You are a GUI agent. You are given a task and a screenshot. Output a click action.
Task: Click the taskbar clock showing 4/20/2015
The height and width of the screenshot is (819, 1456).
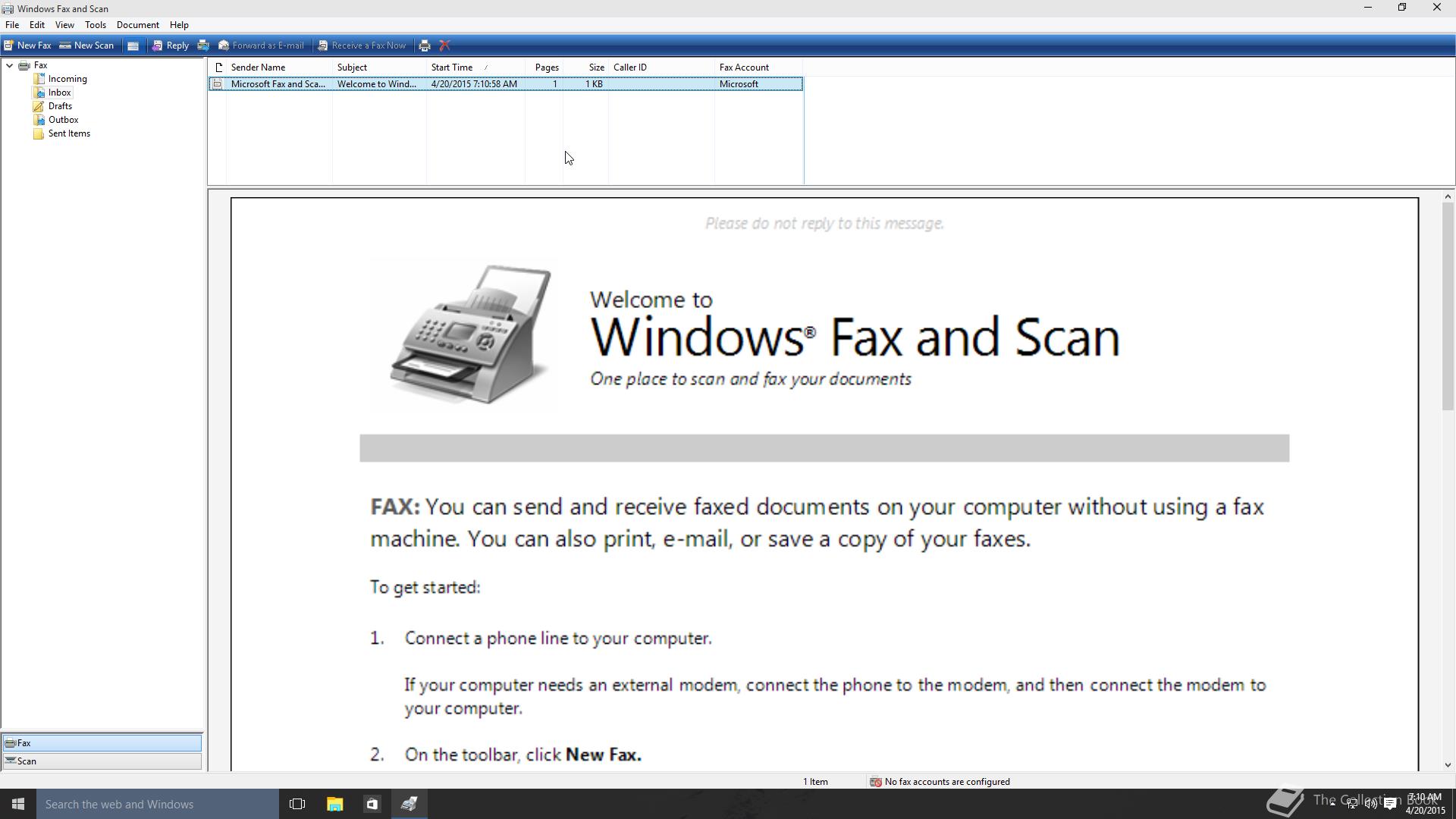(1426, 804)
